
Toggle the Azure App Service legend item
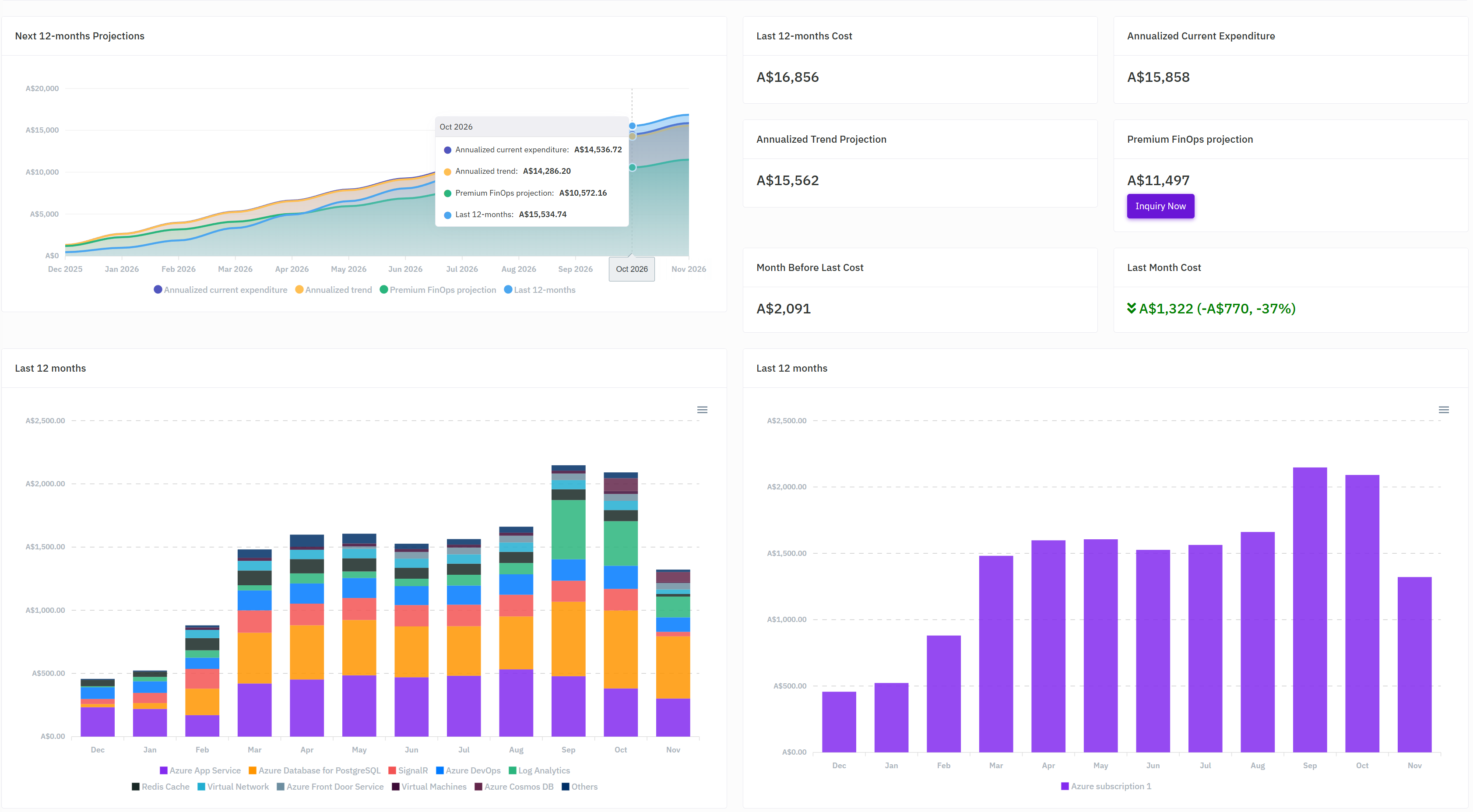coord(204,770)
